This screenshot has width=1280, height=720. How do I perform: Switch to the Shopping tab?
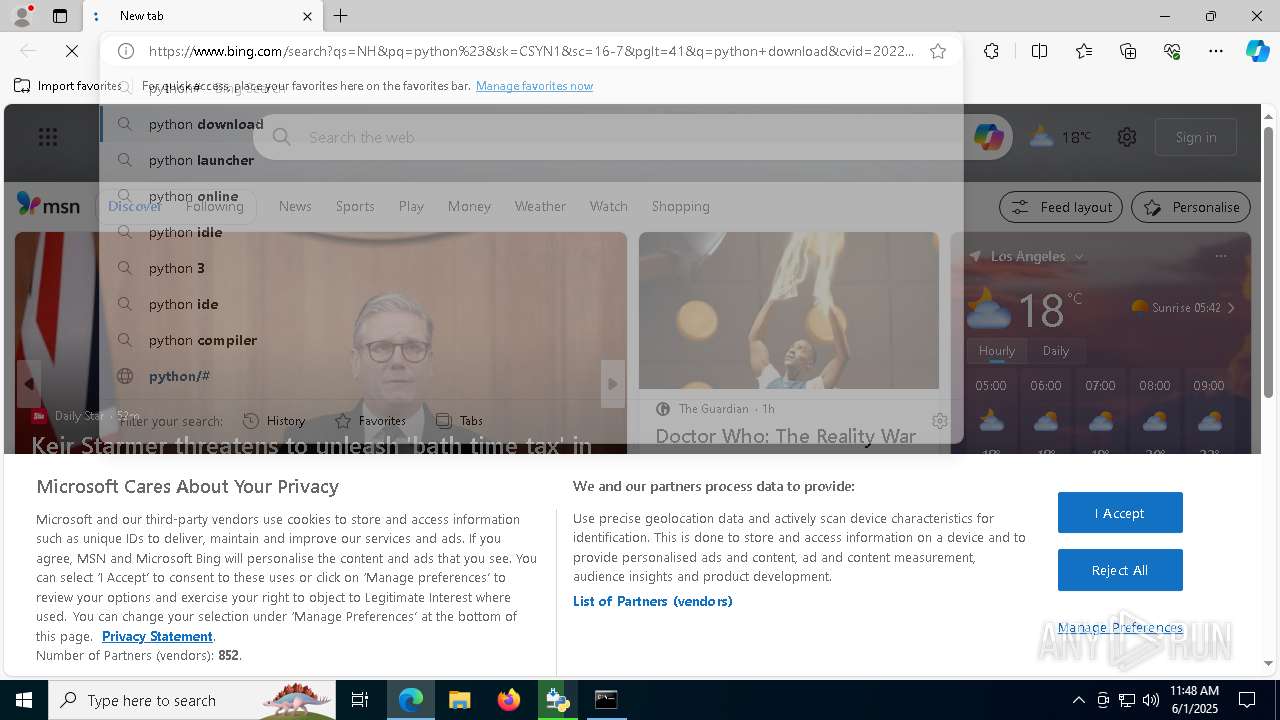(x=681, y=206)
